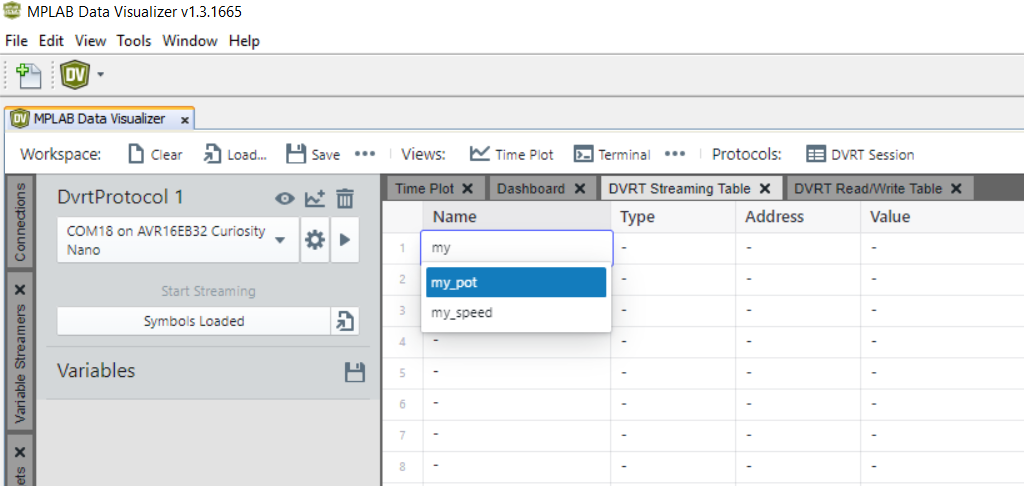This screenshot has height=486, width=1024.
Task: Open the Variable Streamers side panel
Action: [20, 363]
